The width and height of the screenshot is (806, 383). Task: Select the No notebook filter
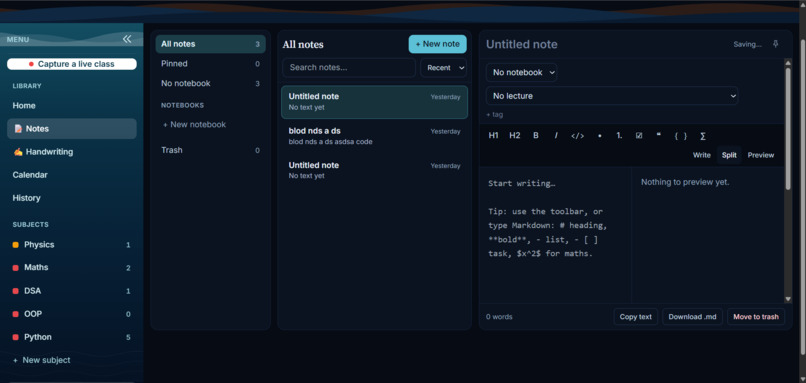[x=210, y=83]
